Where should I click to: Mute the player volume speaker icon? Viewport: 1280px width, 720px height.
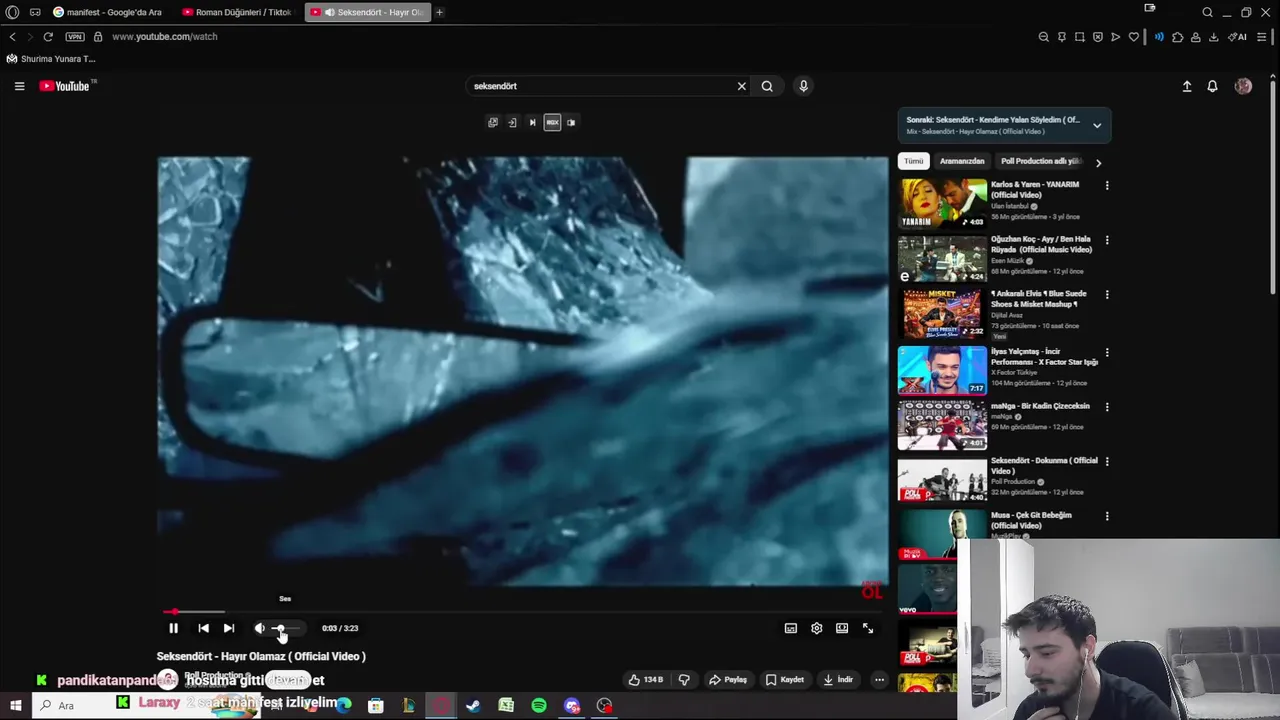tap(260, 628)
